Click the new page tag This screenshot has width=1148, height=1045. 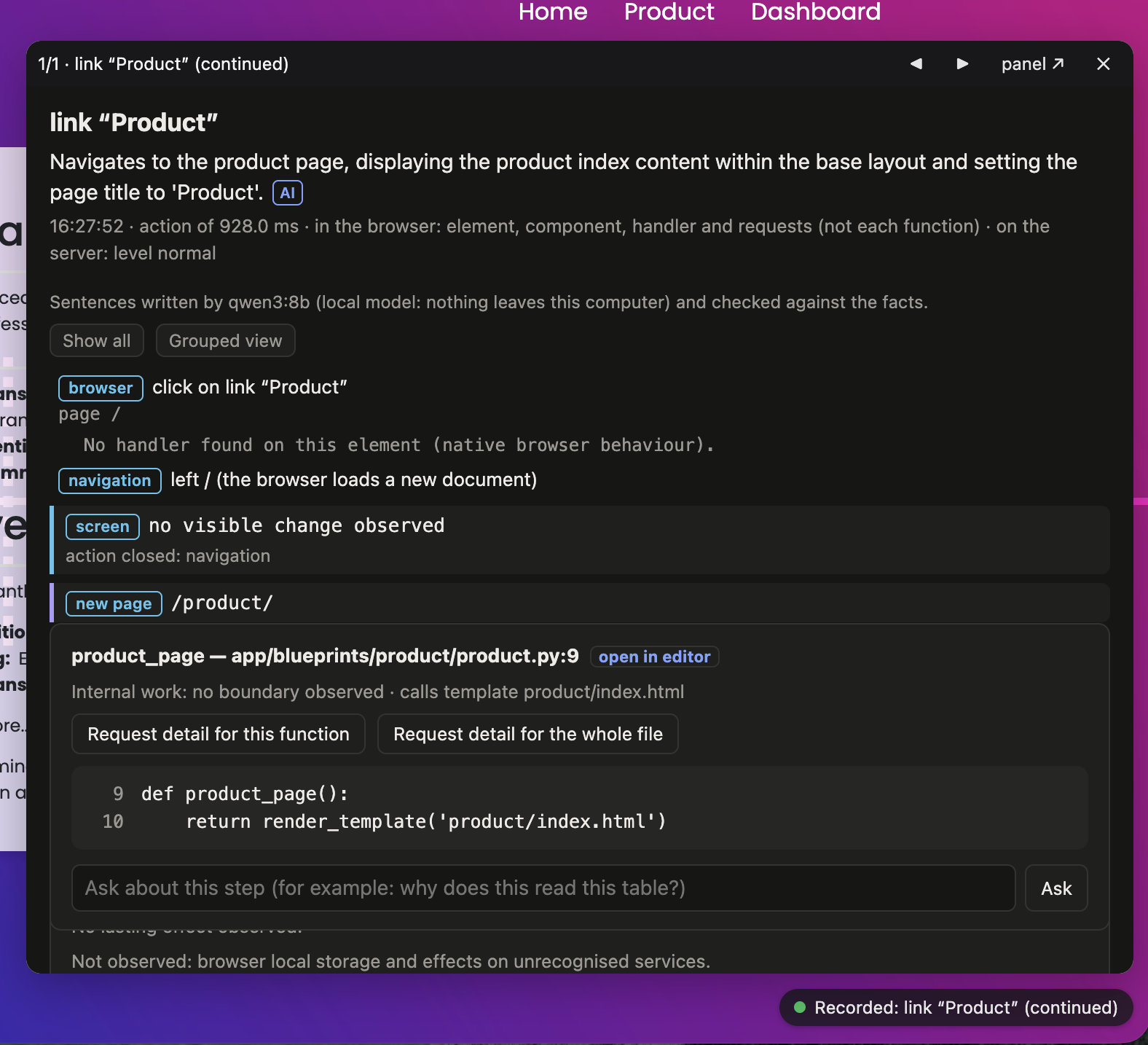point(114,603)
